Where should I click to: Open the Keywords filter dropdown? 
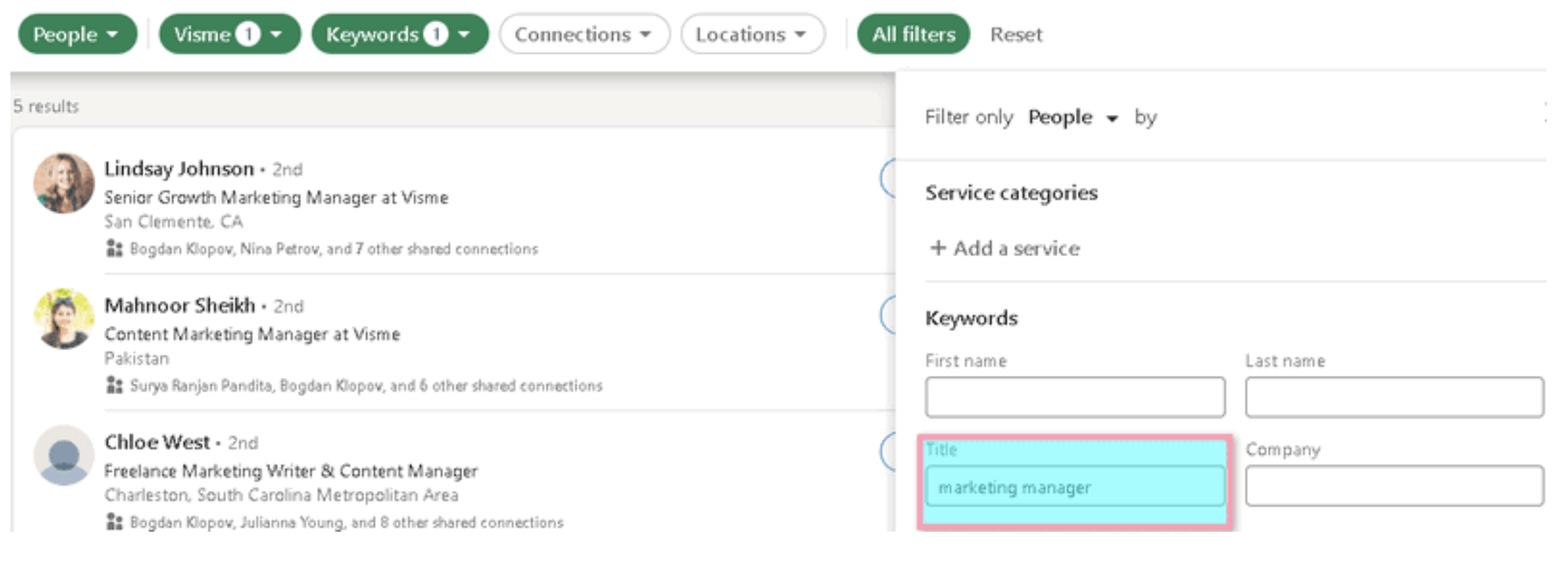[400, 34]
